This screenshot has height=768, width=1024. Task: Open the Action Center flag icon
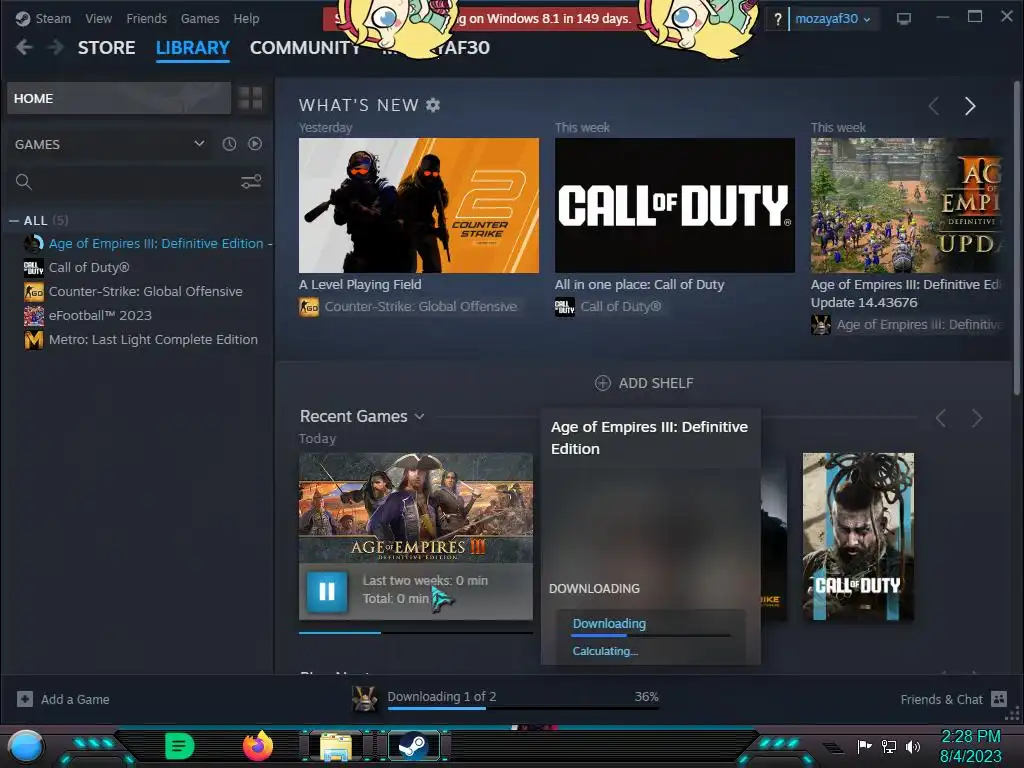(x=865, y=746)
